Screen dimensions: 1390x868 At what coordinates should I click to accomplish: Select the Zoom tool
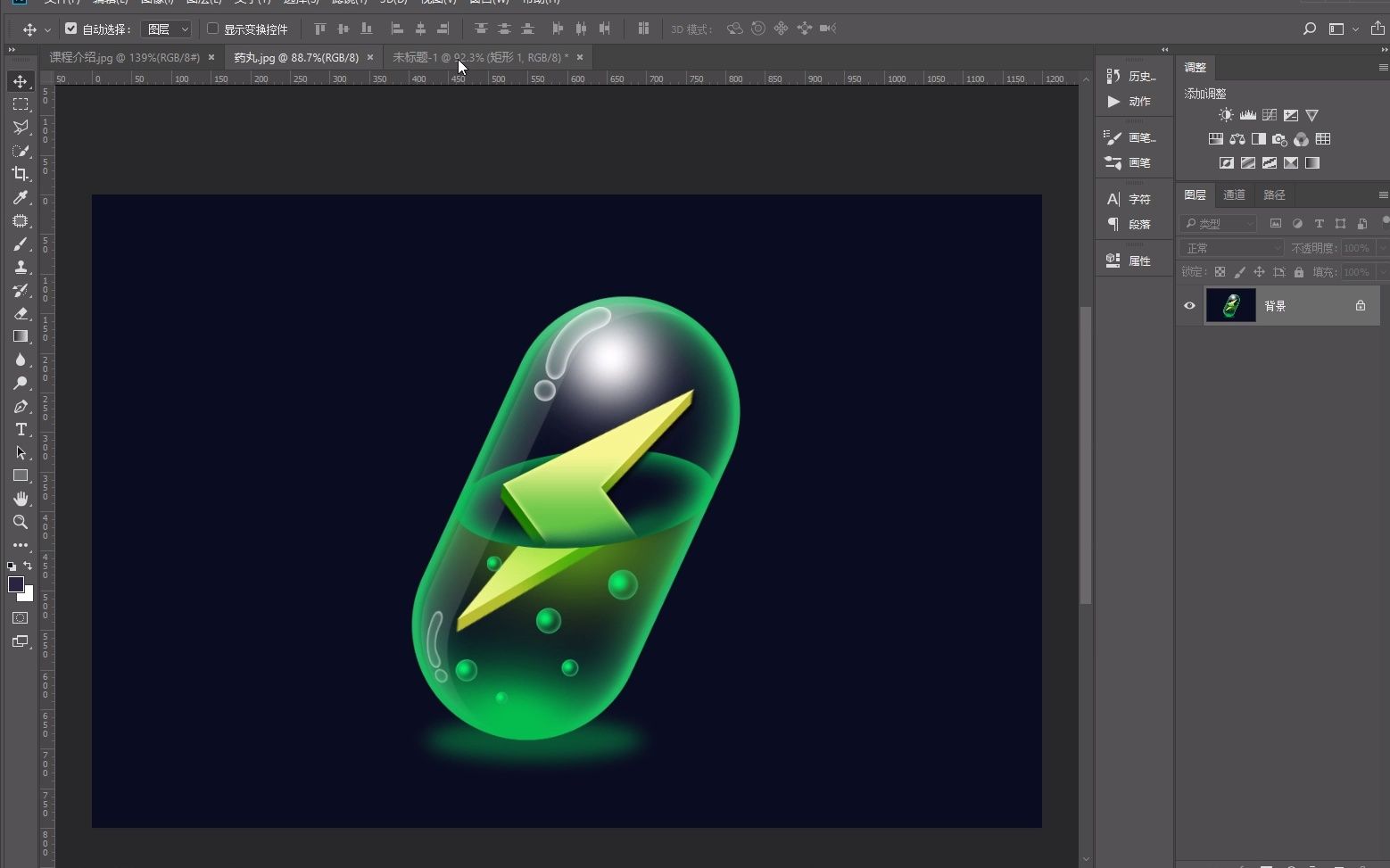click(20, 522)
